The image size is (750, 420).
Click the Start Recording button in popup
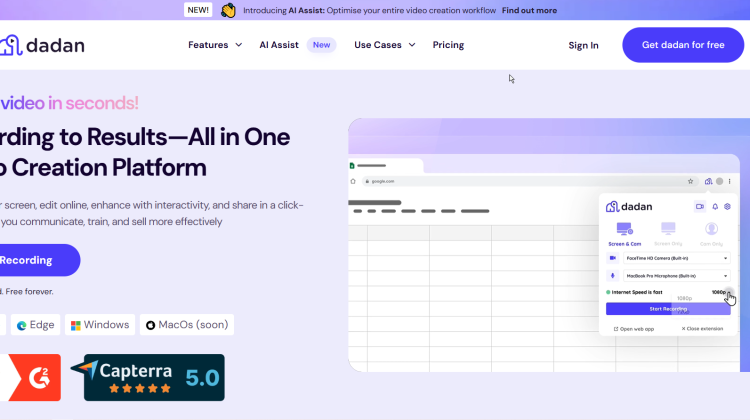tap(668, 309)
